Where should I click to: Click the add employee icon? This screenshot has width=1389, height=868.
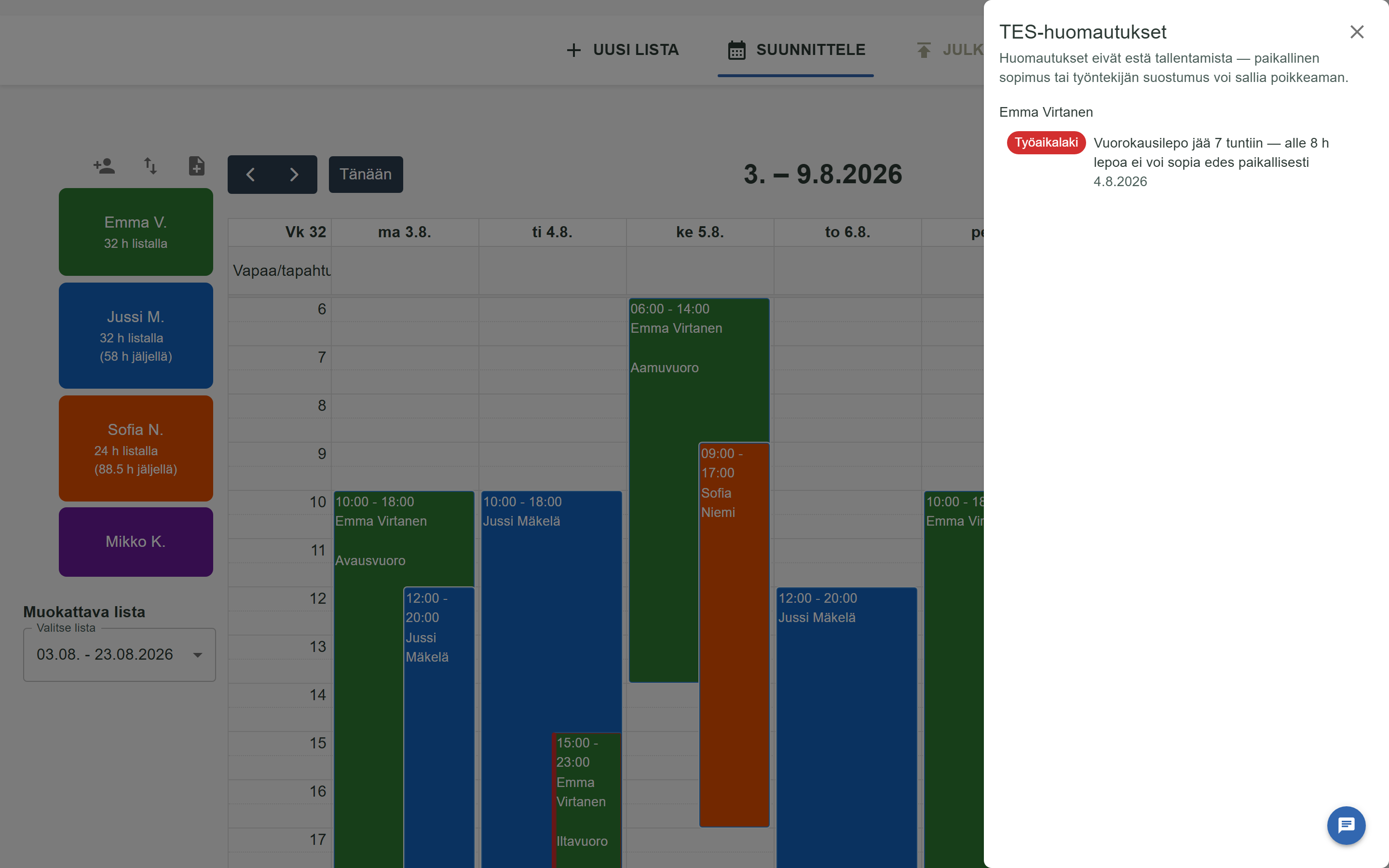pyautogui.click(x=104, y=166)
